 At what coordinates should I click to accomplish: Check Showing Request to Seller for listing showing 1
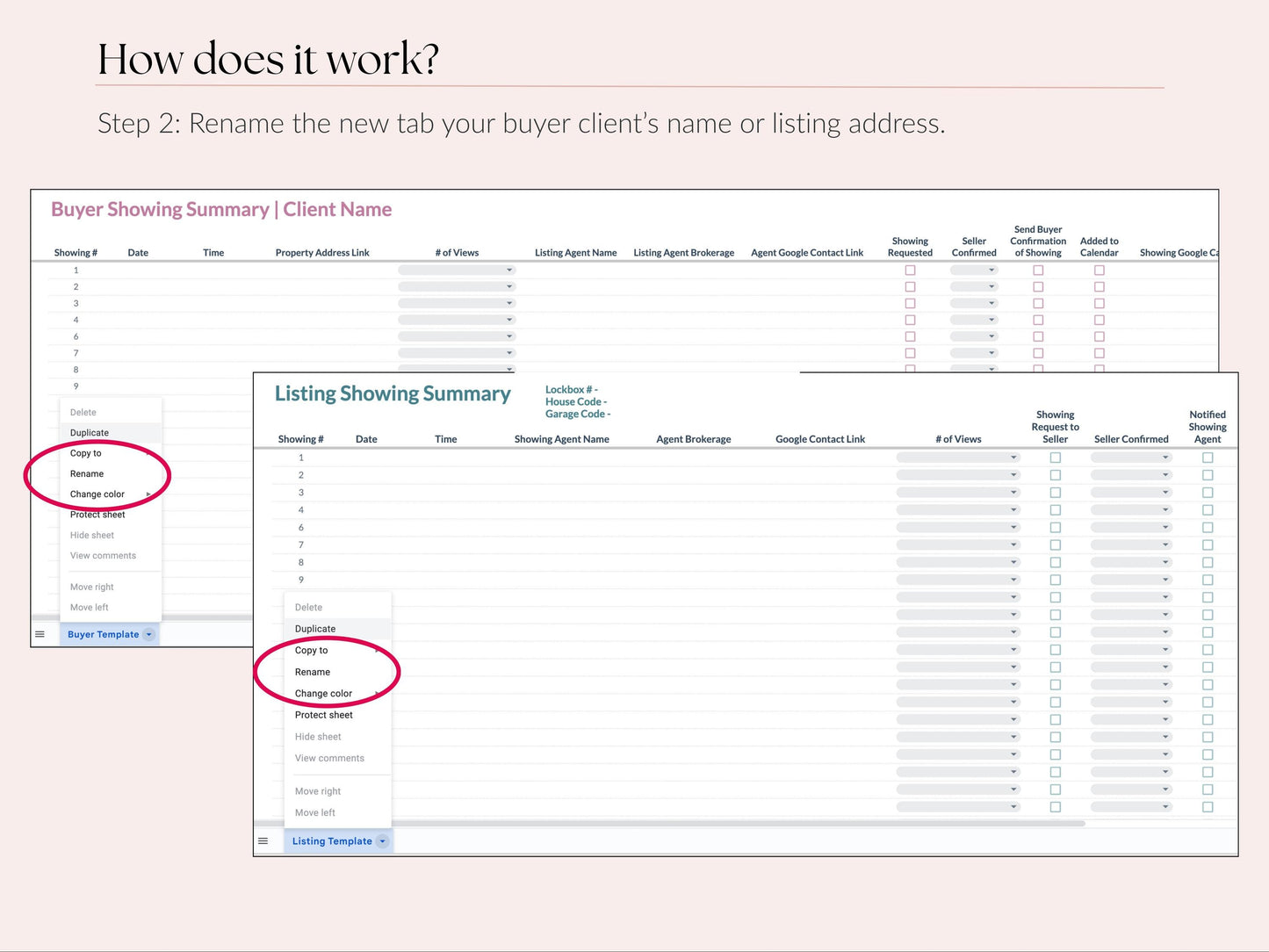(x=1056, y=458)
